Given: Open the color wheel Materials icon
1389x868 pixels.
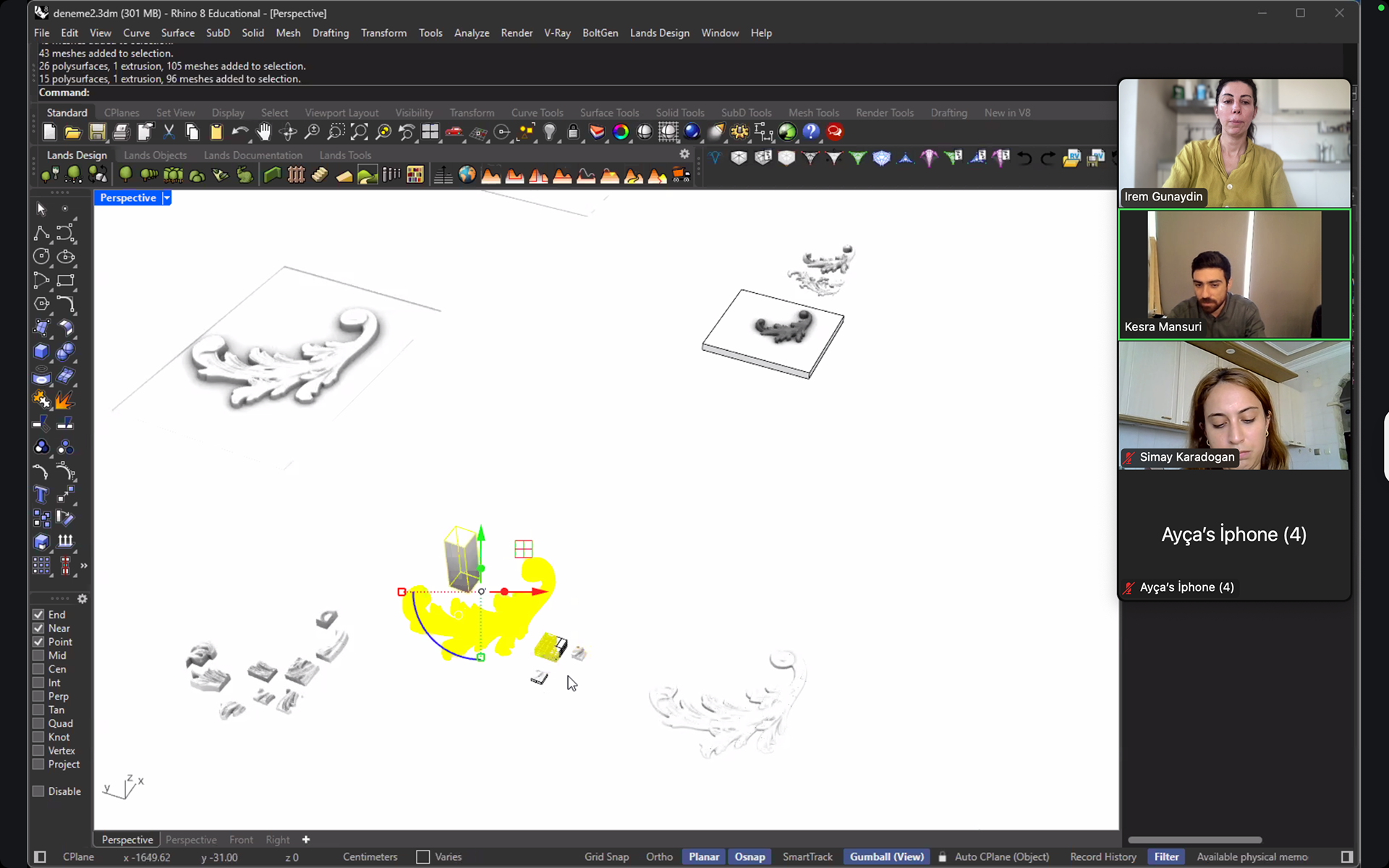Looking at the screenshot, I should click(x=621, y=132).
